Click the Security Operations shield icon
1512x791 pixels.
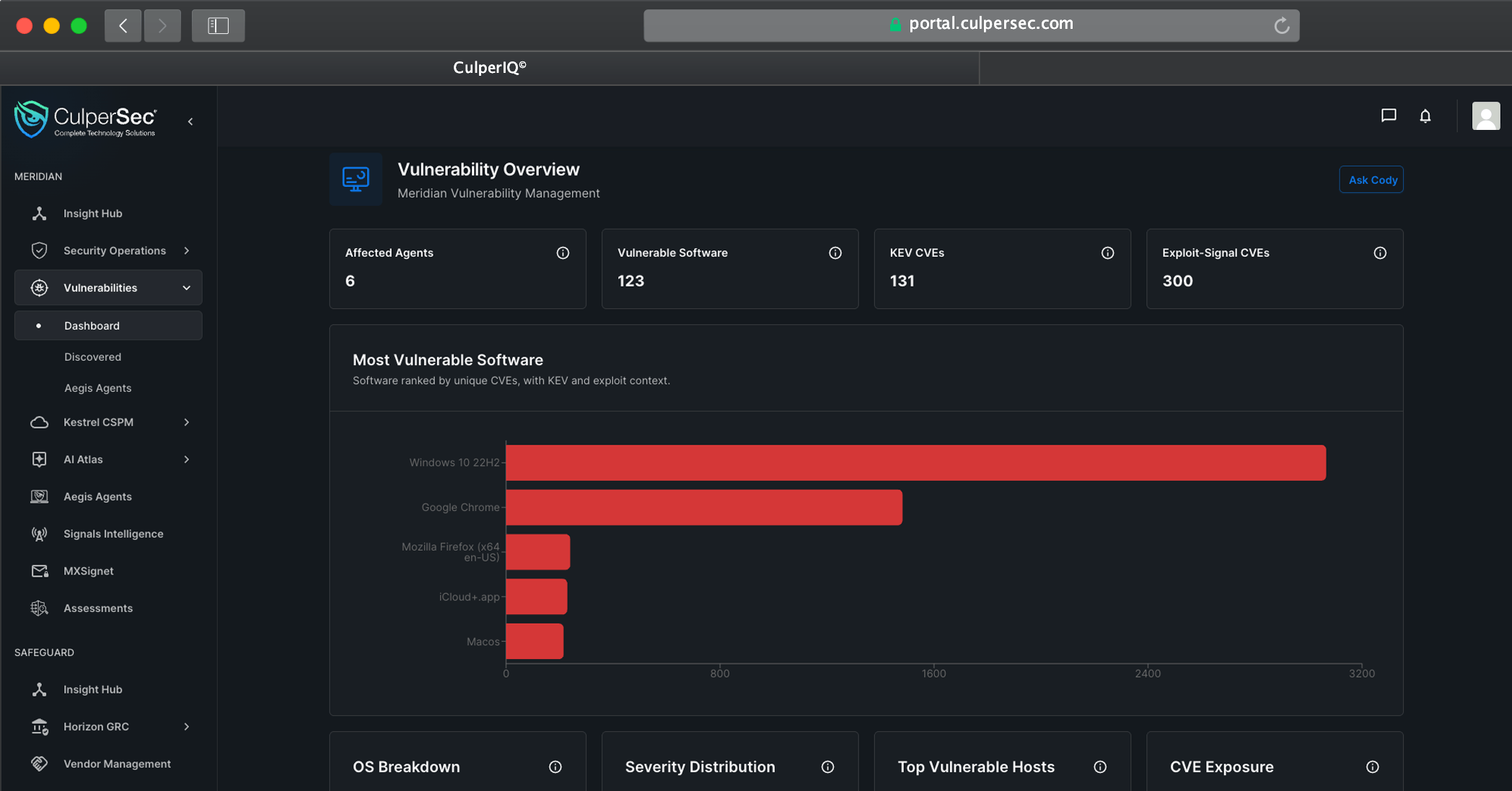[40, 250]
